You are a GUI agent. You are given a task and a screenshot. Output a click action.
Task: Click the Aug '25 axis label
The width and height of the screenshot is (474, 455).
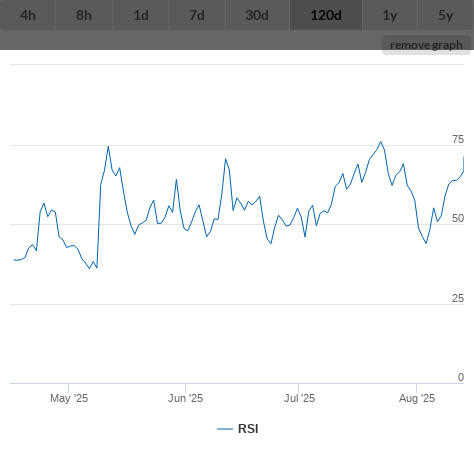click(417, 398)
